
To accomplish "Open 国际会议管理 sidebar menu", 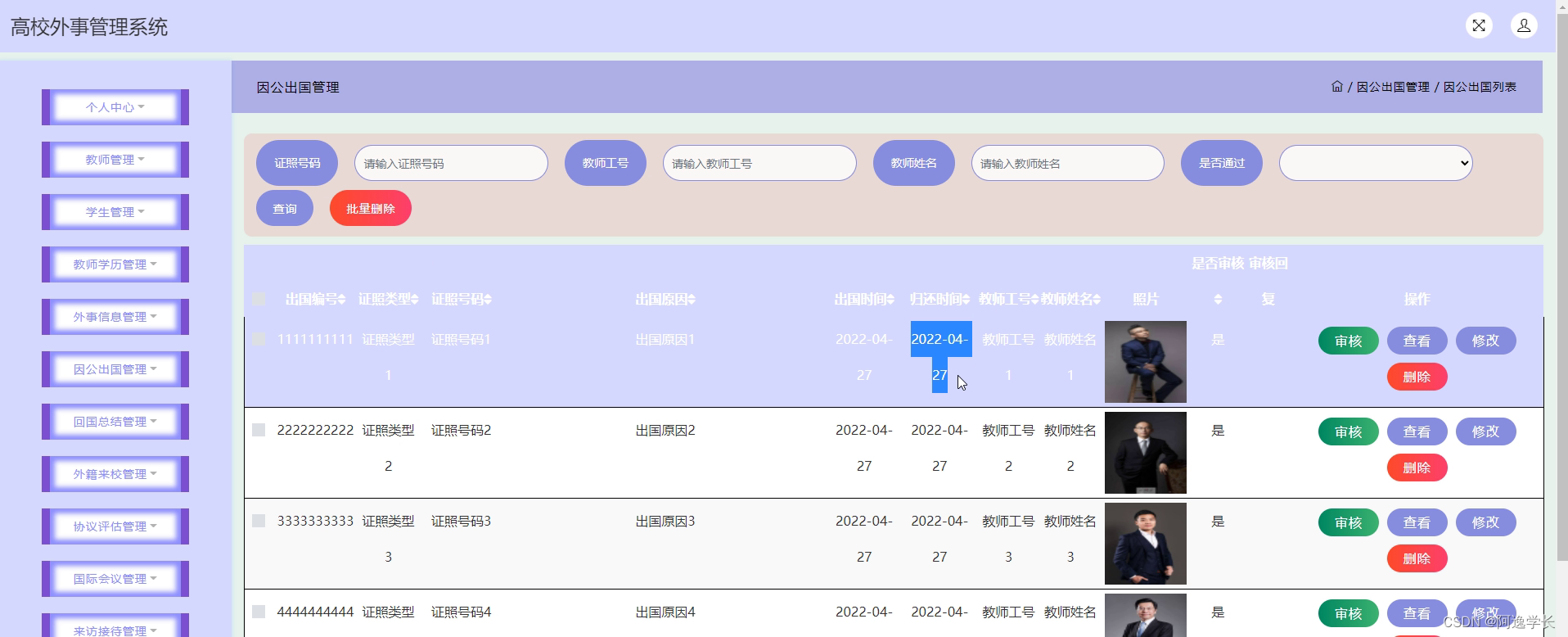I will (115, 579).
